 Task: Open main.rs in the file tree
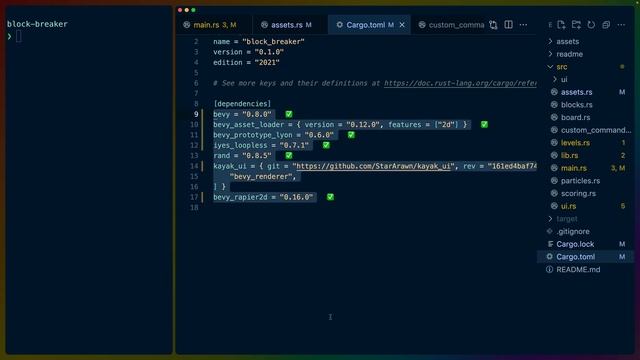click(573, 168)
